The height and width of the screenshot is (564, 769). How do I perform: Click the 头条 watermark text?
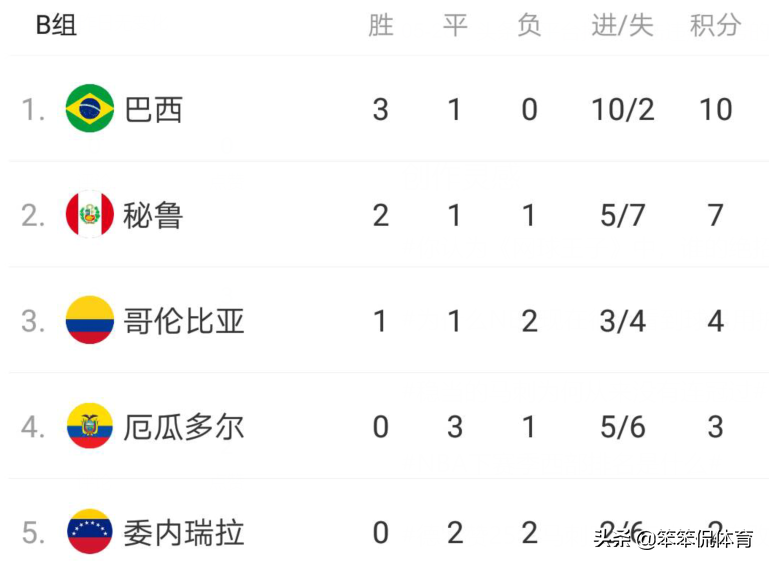coord(613,538)
